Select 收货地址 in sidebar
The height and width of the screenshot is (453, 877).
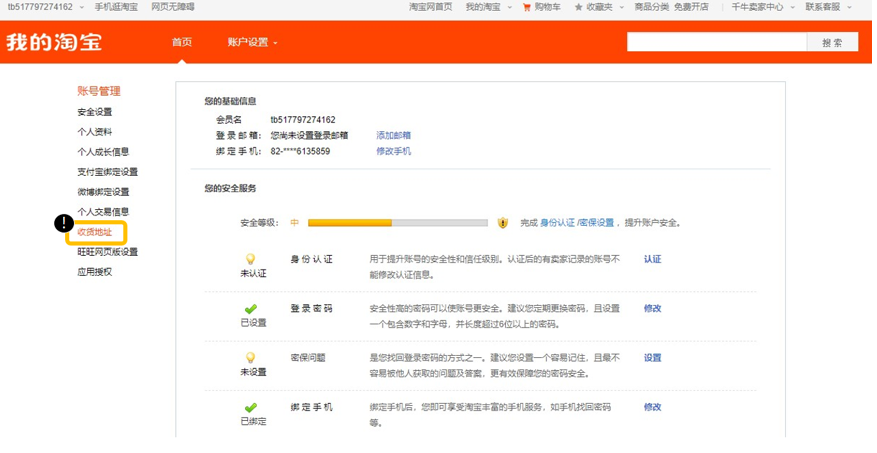click(x=95, y=232)
